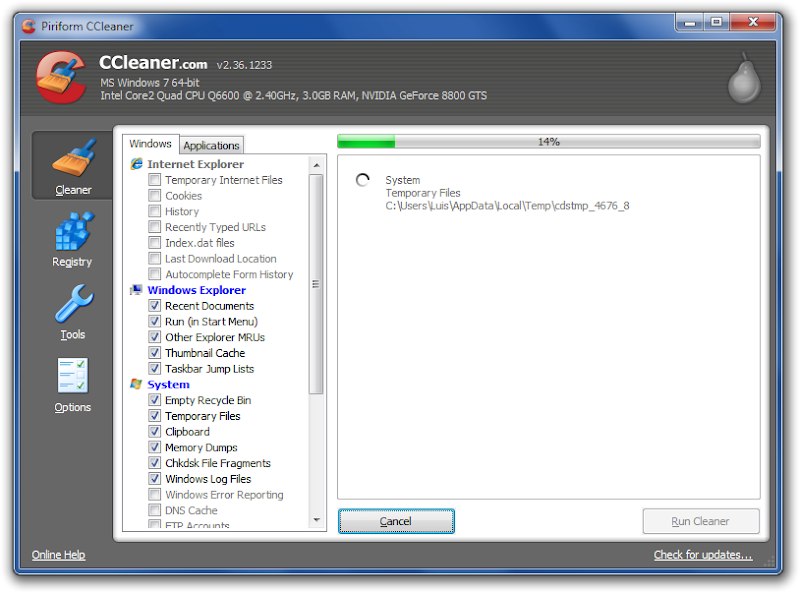Uncheck Thumbnail Cache checkbox
Screen dimensions: 800x594
point(154,353)
